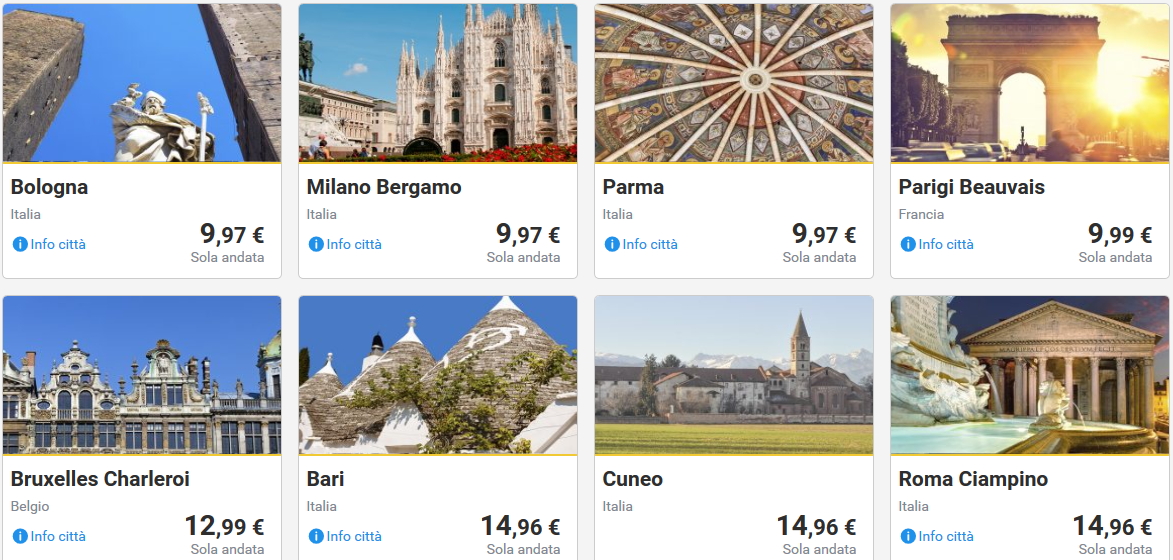This screenshot has width=1173, height=560.
Task: Select the Cuneo destination title
Action: (633, 479)
